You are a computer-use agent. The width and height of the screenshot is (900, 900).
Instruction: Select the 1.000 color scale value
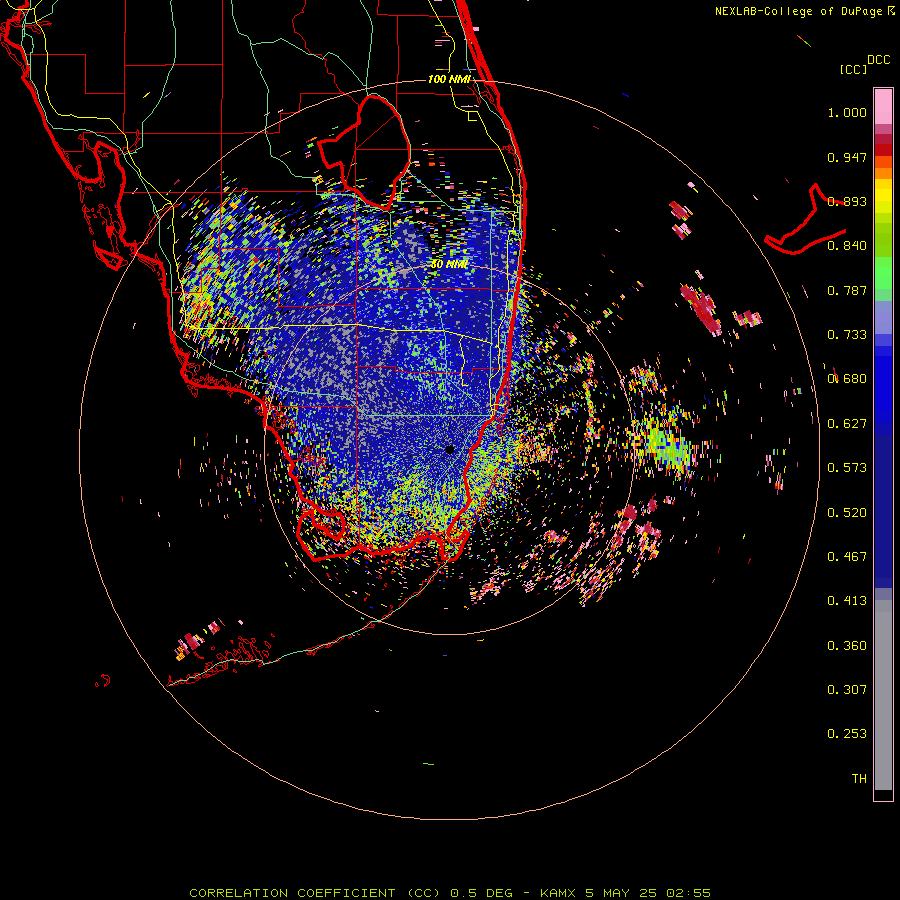coord(847,112)
